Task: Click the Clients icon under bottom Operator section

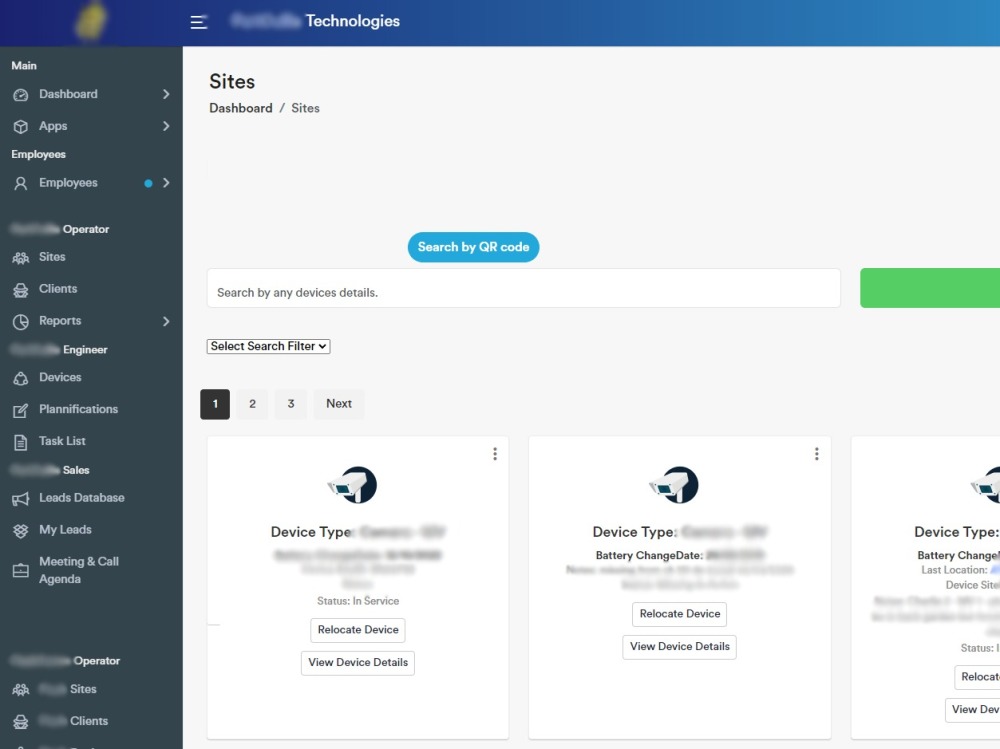Action: pyautogui.click(x=20, y=722)
